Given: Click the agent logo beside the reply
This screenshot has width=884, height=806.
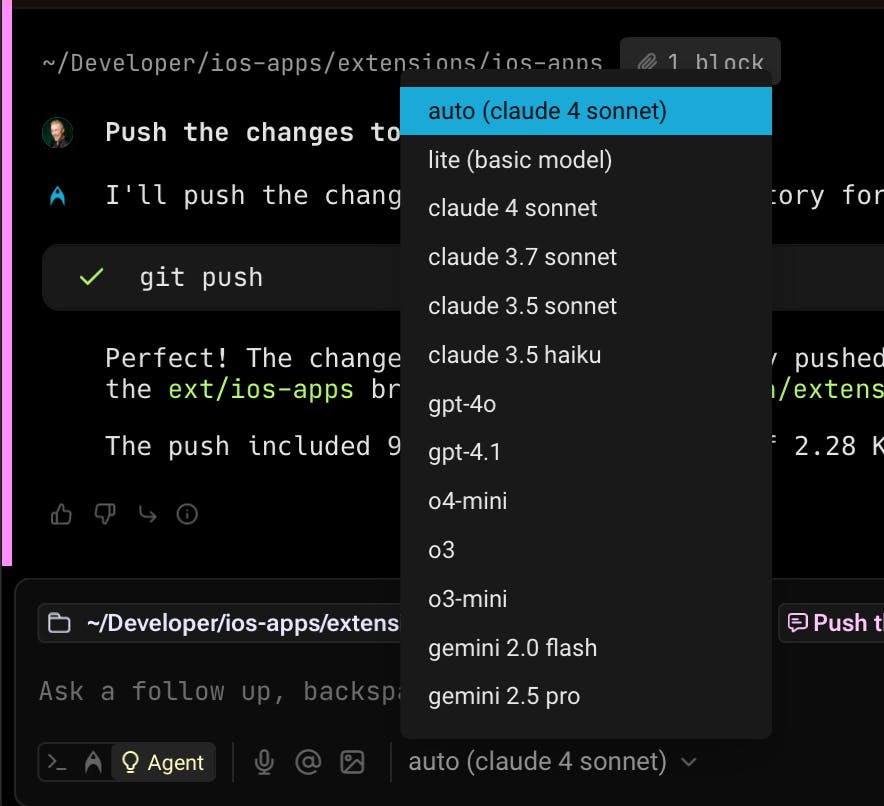Looking at the screenshot, I should point(58,196).
